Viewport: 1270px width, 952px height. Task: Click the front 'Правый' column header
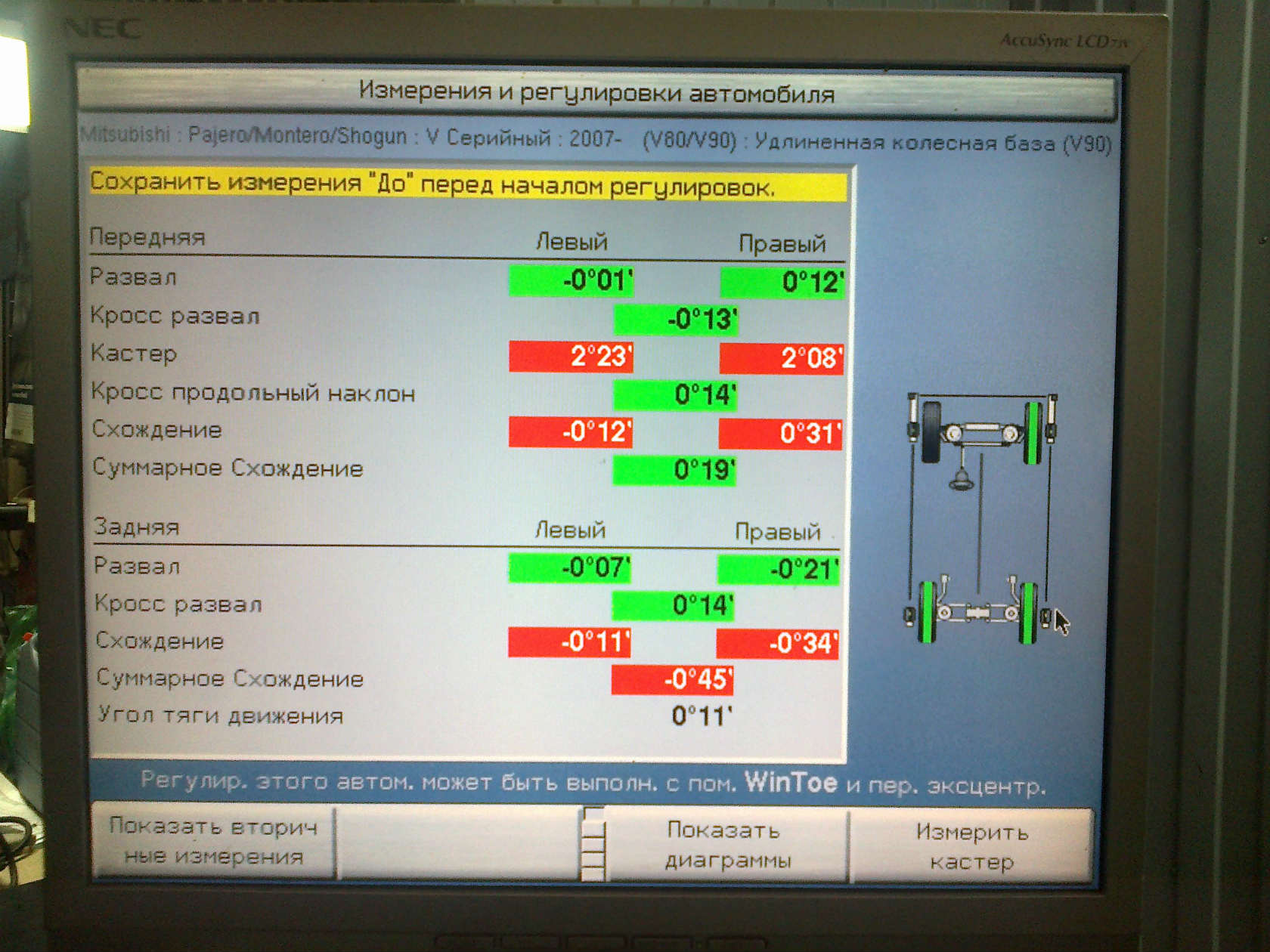782,243
